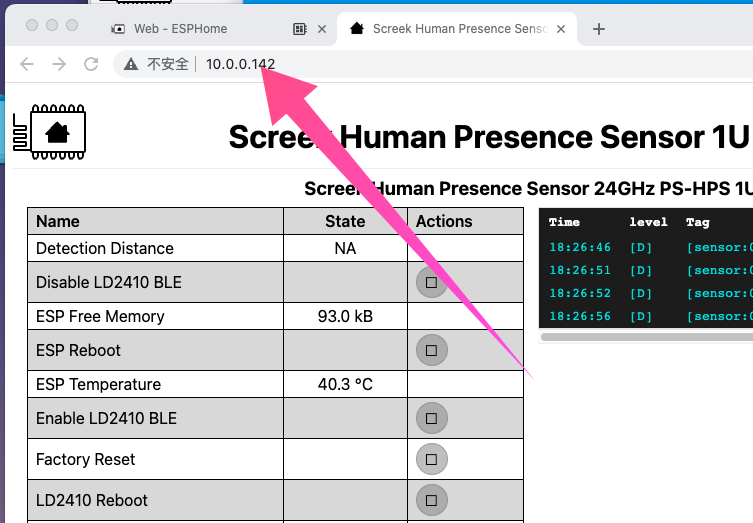Close the Screek Human Presence Sensor tab

coord(560,29)
